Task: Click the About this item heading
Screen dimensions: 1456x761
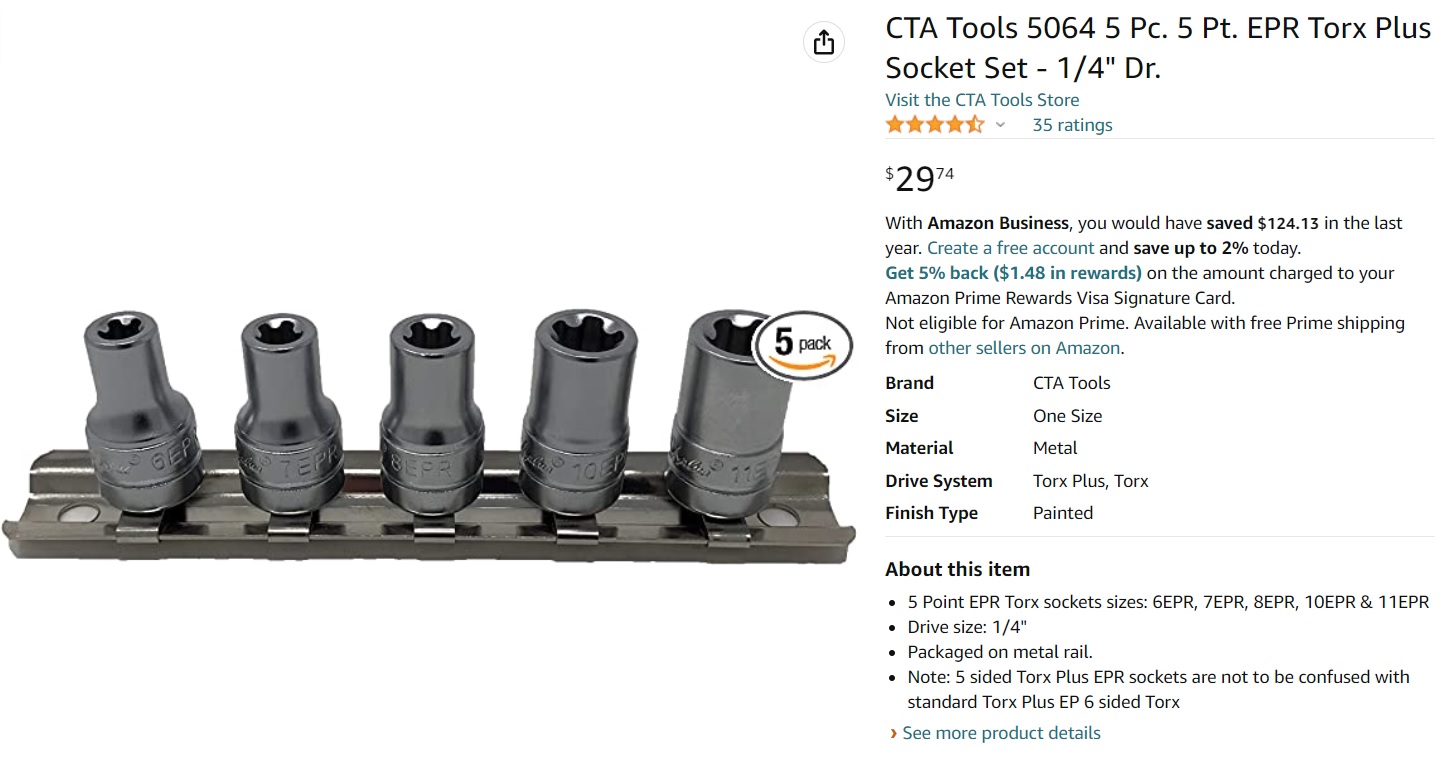Action: pos(957,569)
